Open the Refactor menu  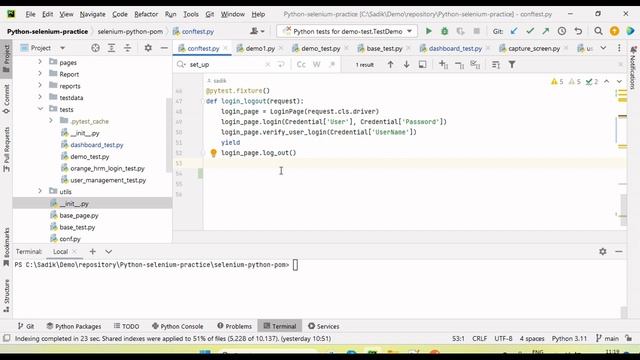(146, 14)
